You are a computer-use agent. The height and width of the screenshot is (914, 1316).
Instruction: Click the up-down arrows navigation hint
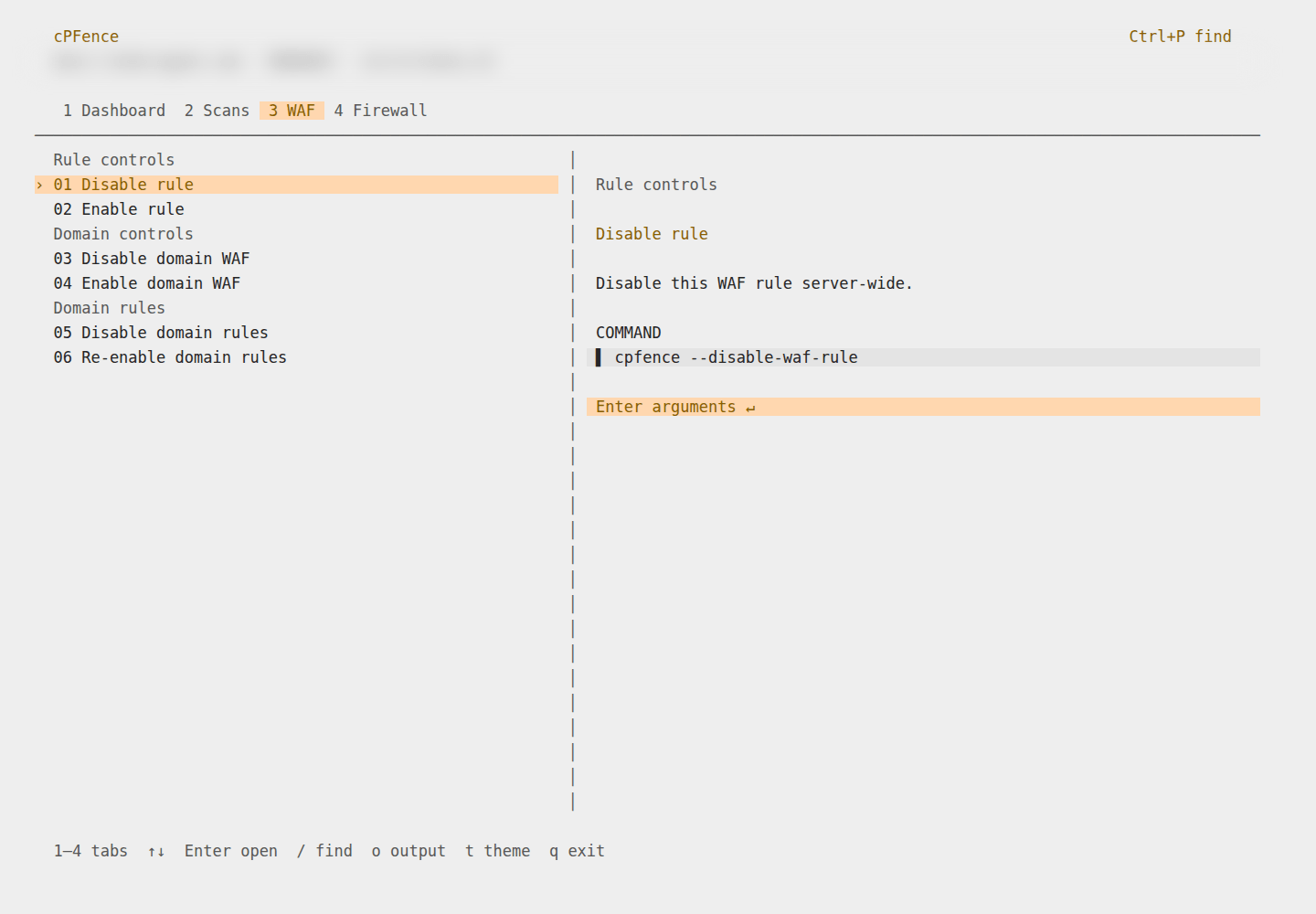pyautogui.click(x=156, y=852)
